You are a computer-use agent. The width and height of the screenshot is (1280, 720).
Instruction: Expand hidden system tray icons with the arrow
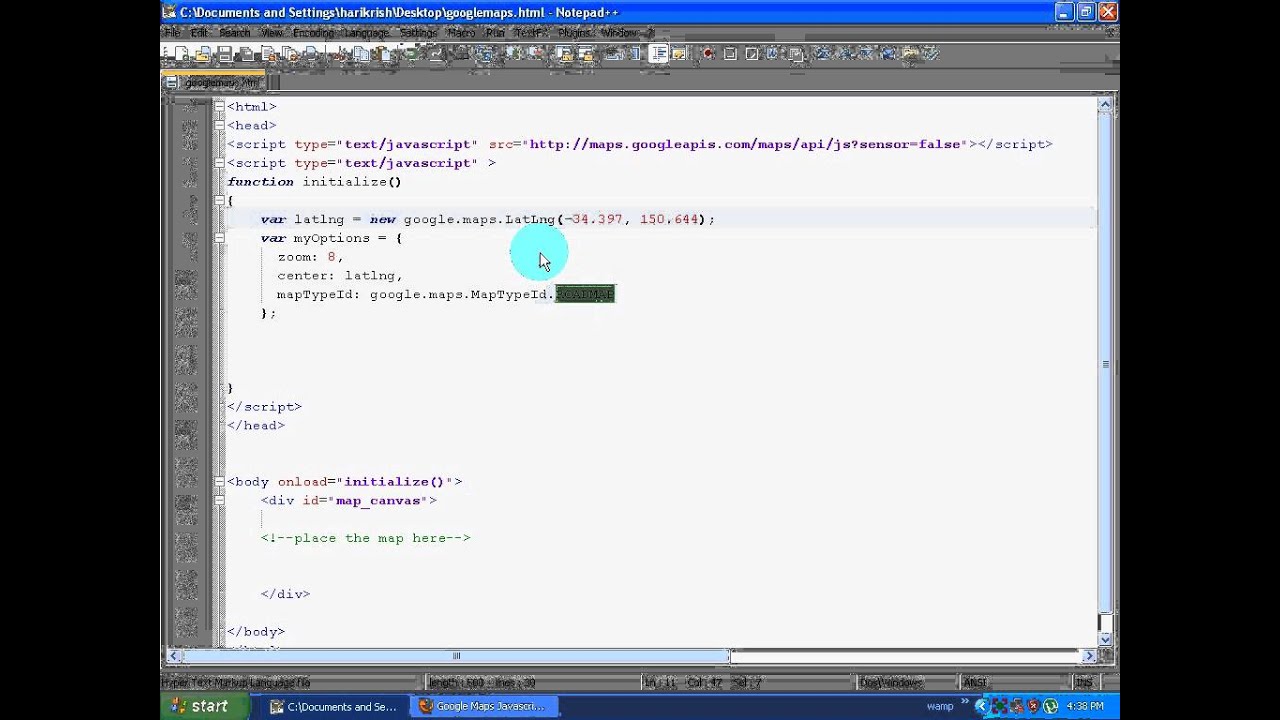tap(981, 706)
